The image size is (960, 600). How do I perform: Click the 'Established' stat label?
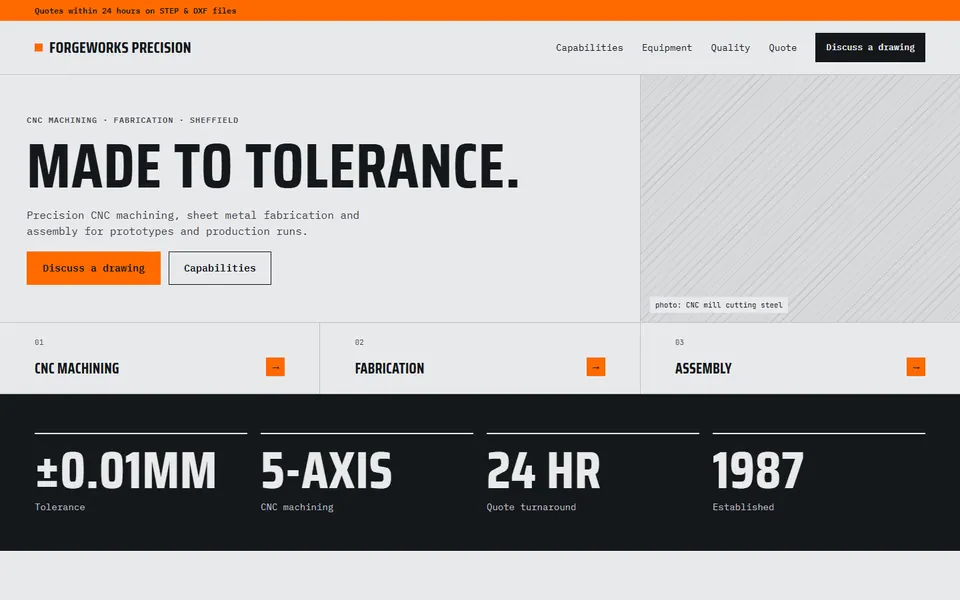pos(743,507)
